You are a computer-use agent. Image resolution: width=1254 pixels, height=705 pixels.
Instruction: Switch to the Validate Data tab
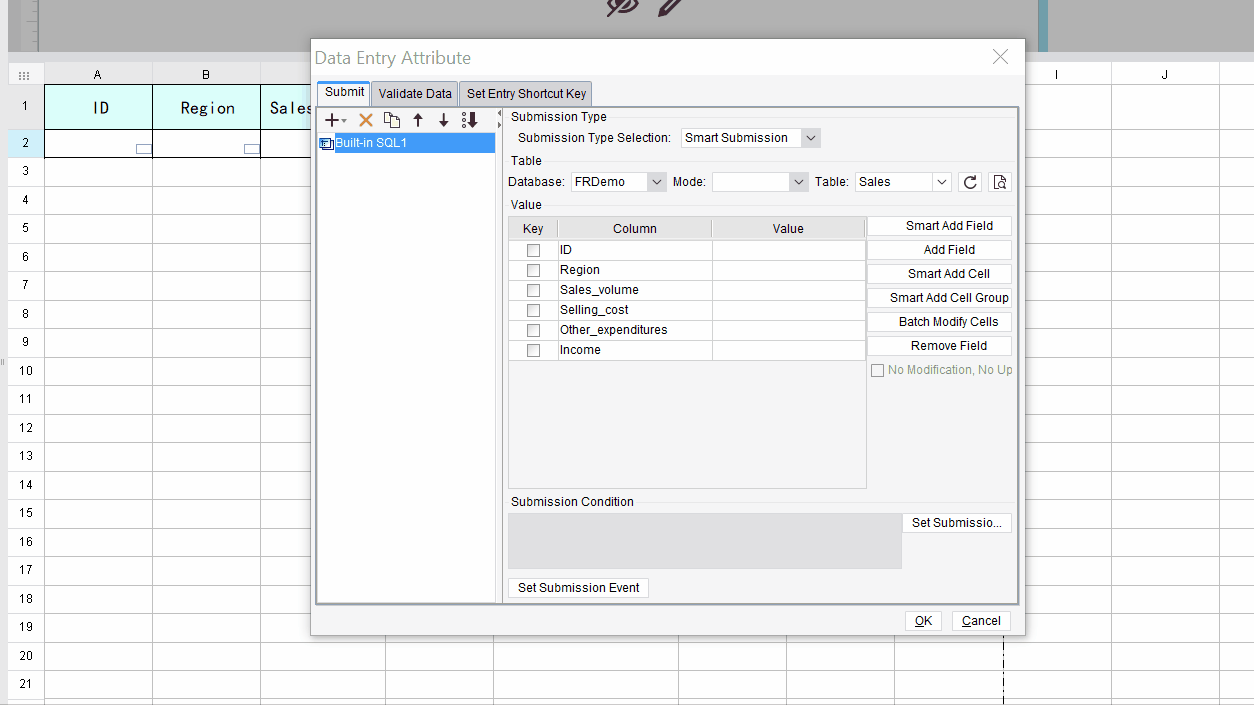(x=415, y=94)
